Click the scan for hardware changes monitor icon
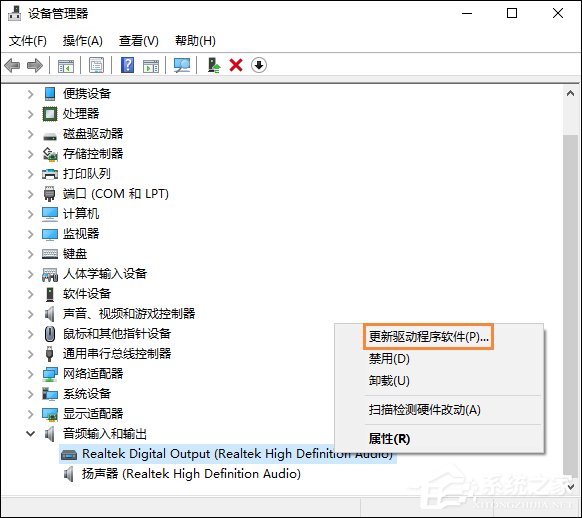 [x=182, y=66]
